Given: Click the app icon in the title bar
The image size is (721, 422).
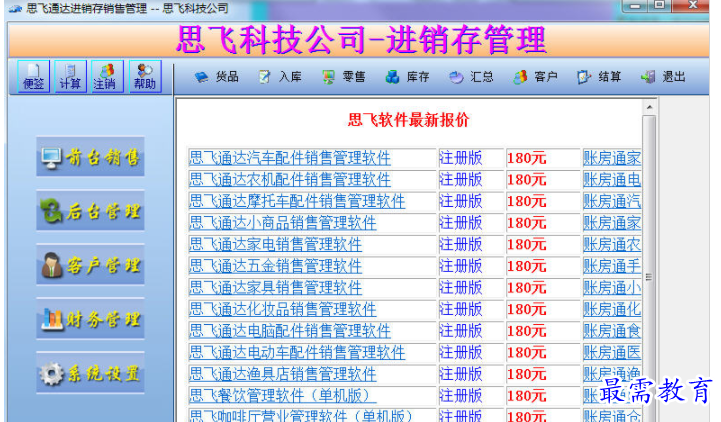Looking at the screenshot, I should click(x=15, y=8).
